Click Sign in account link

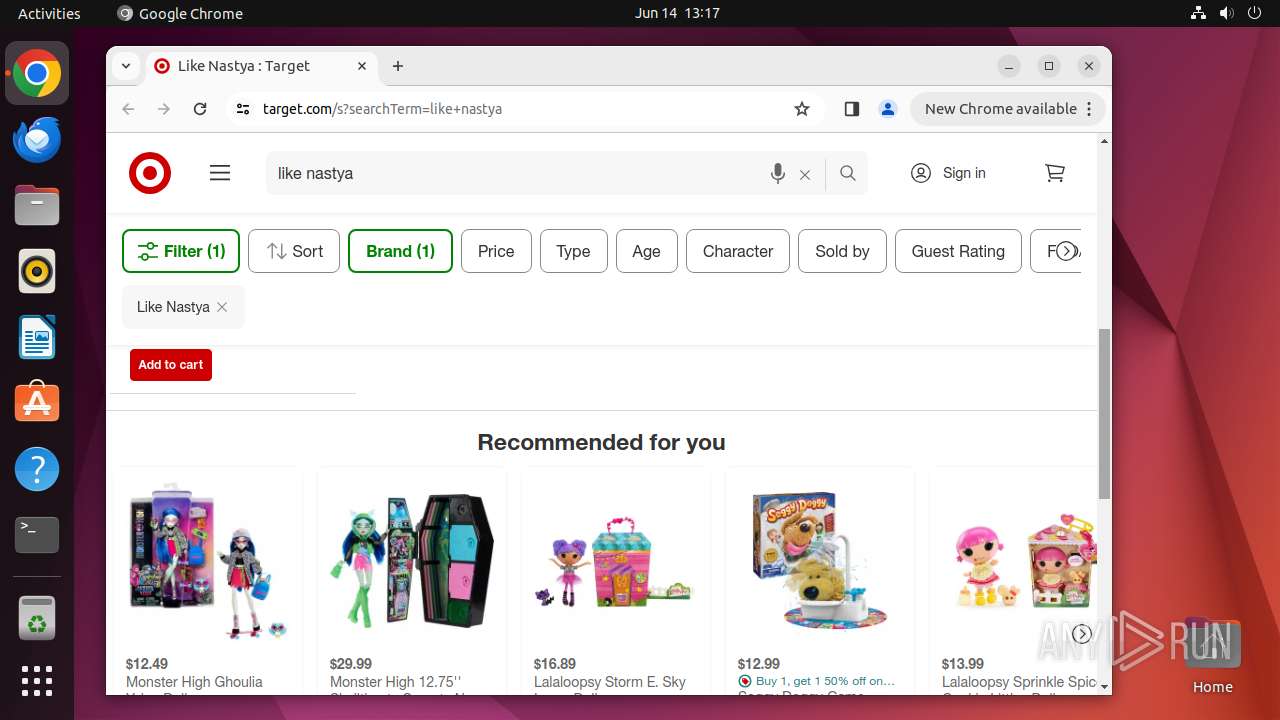(948, 173)
